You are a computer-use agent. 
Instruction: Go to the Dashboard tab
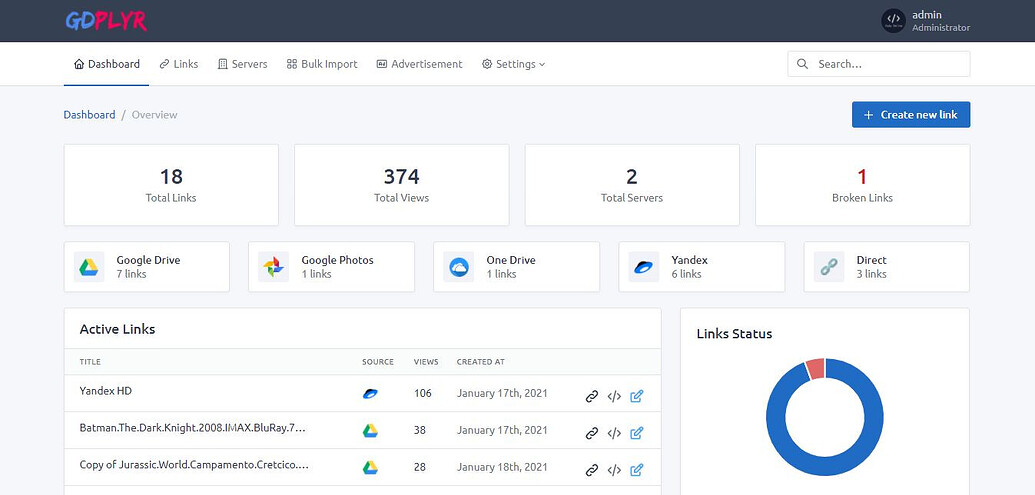coord(106,64)
